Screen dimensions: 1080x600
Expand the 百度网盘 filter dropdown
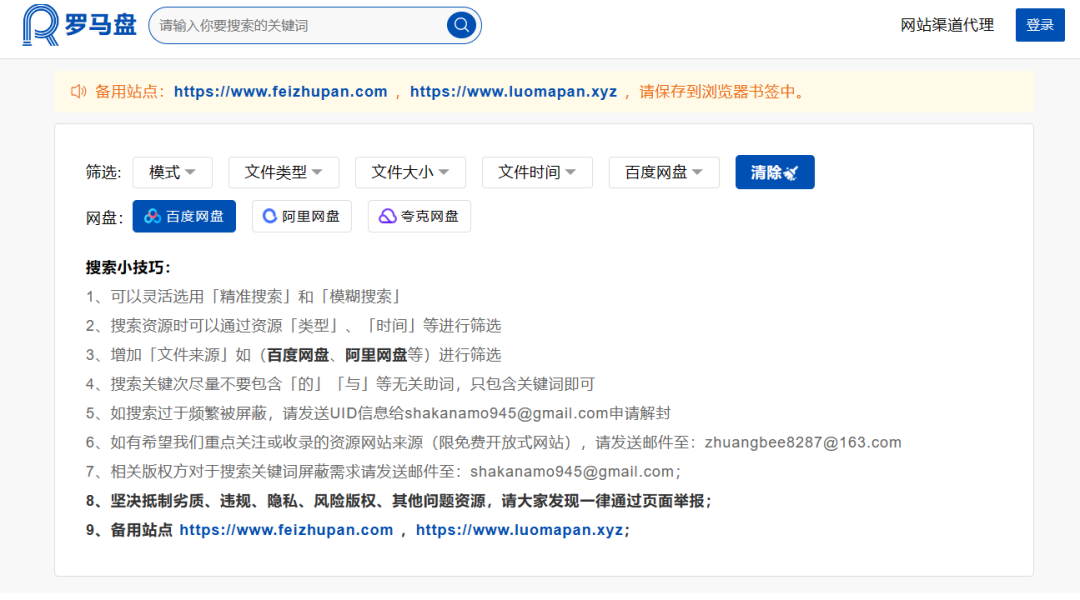[x=663, y=172]
